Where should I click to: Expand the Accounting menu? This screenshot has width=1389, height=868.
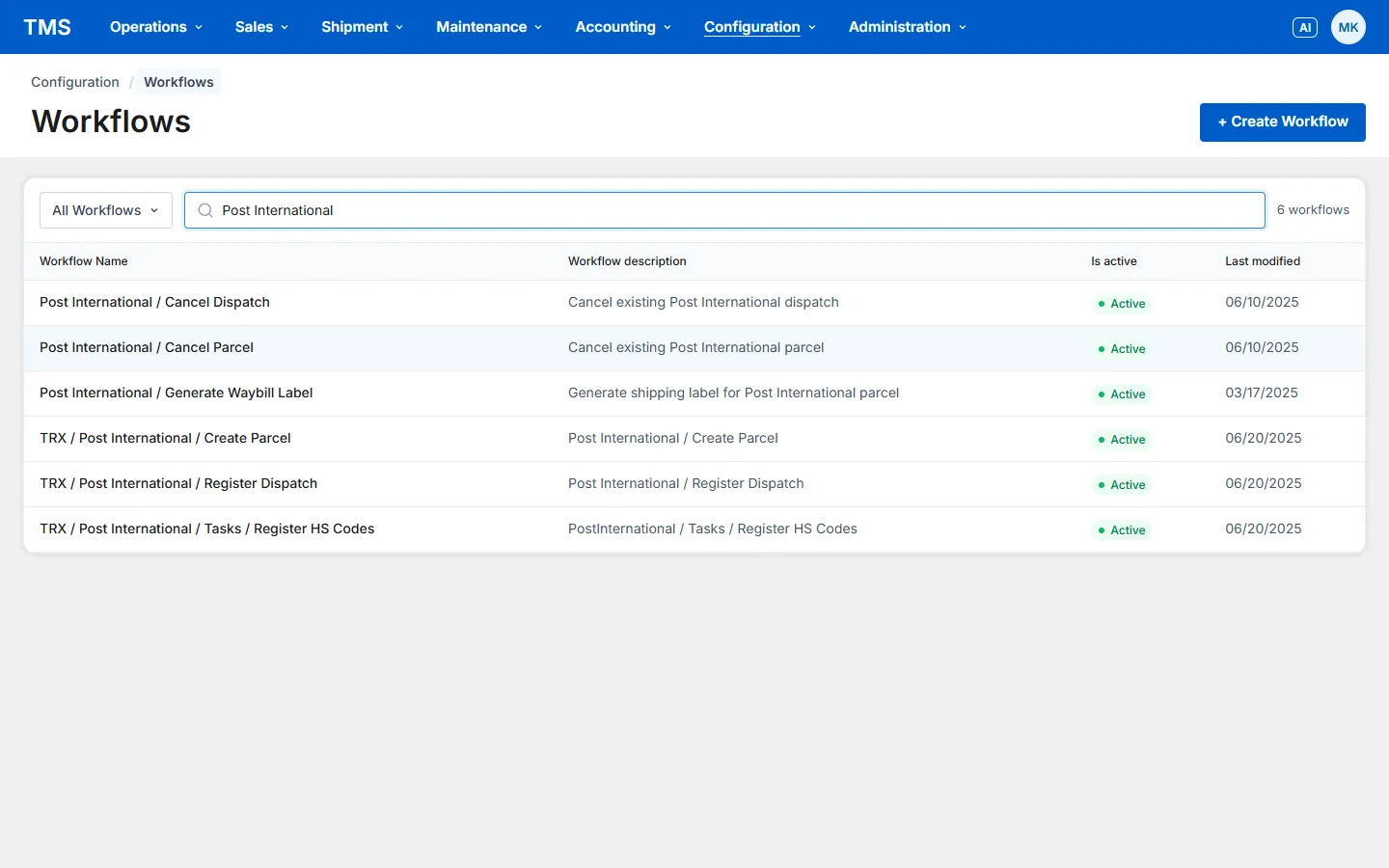(x=623, y=27)
